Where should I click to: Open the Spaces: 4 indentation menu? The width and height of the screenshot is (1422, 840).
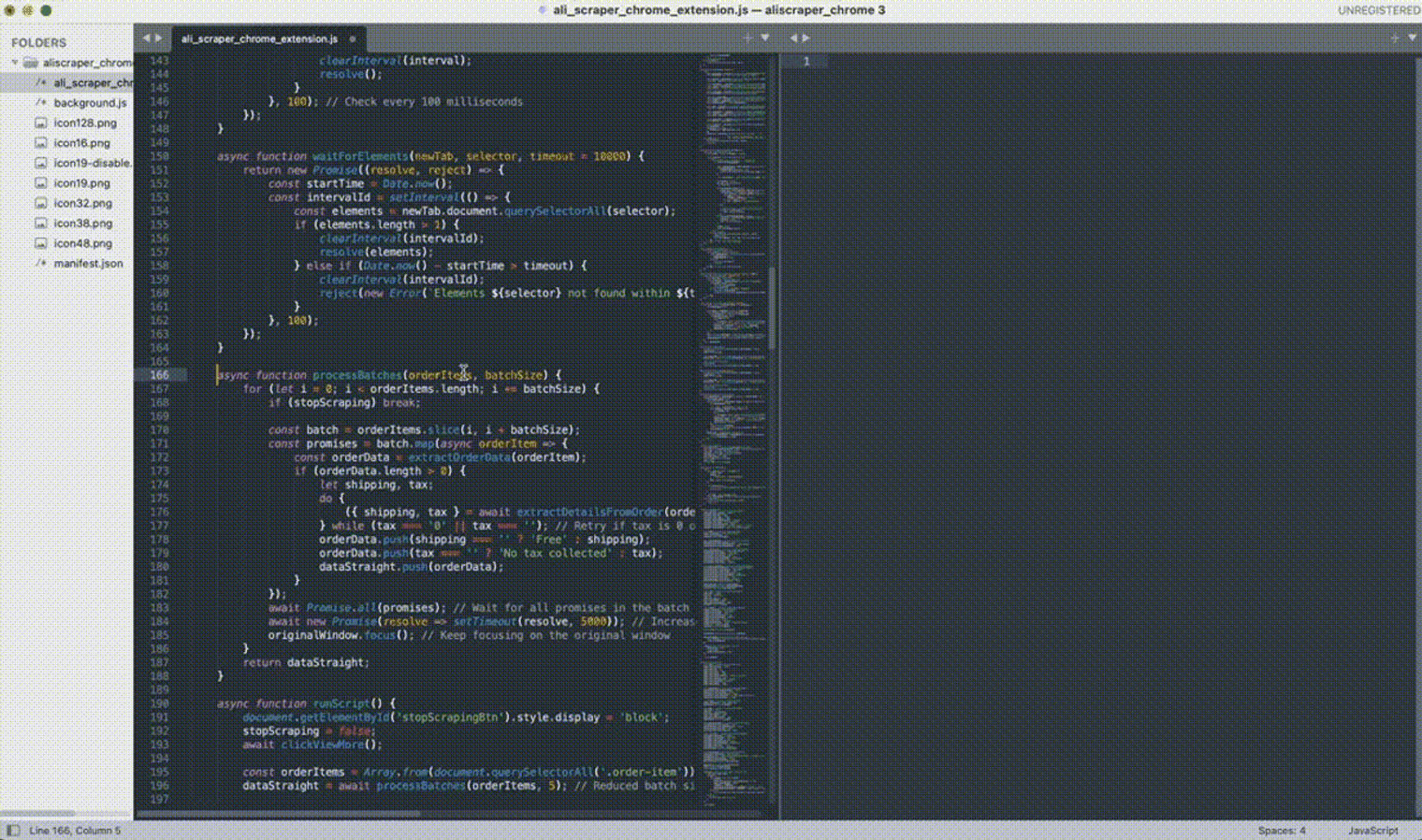(x=1282, y=831)
